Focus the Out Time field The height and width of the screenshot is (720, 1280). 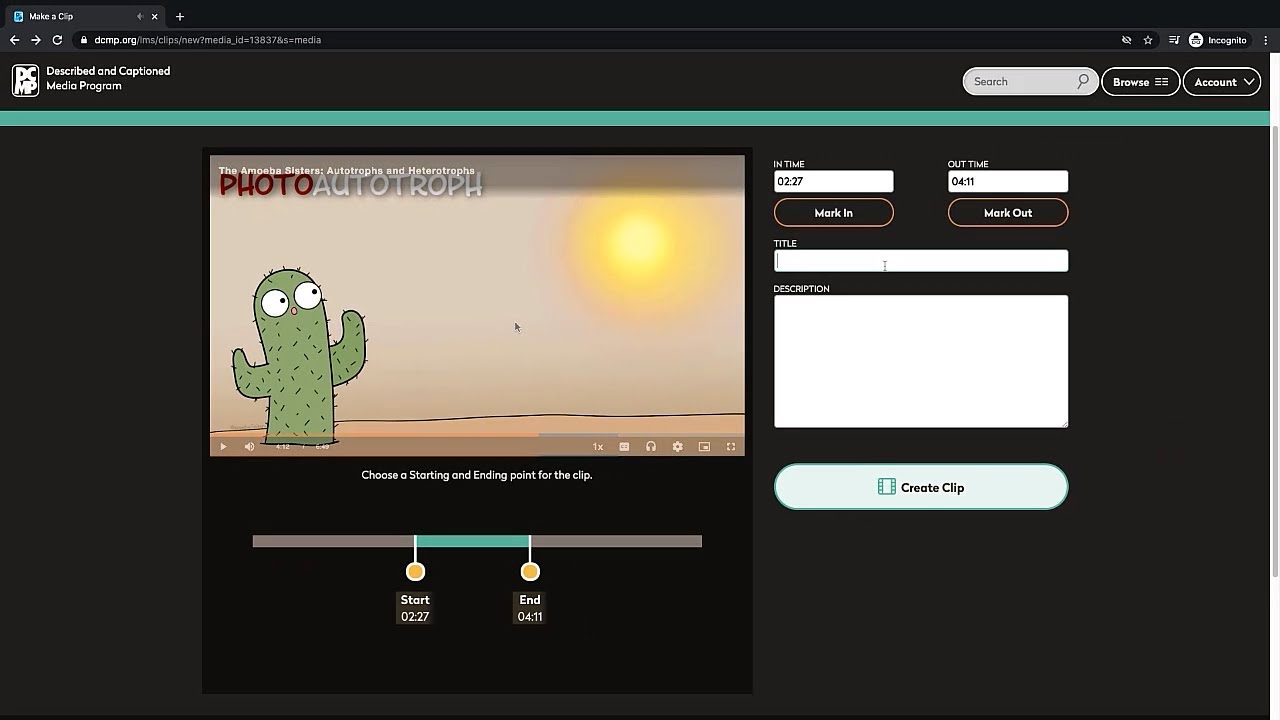pos(1008,181)
